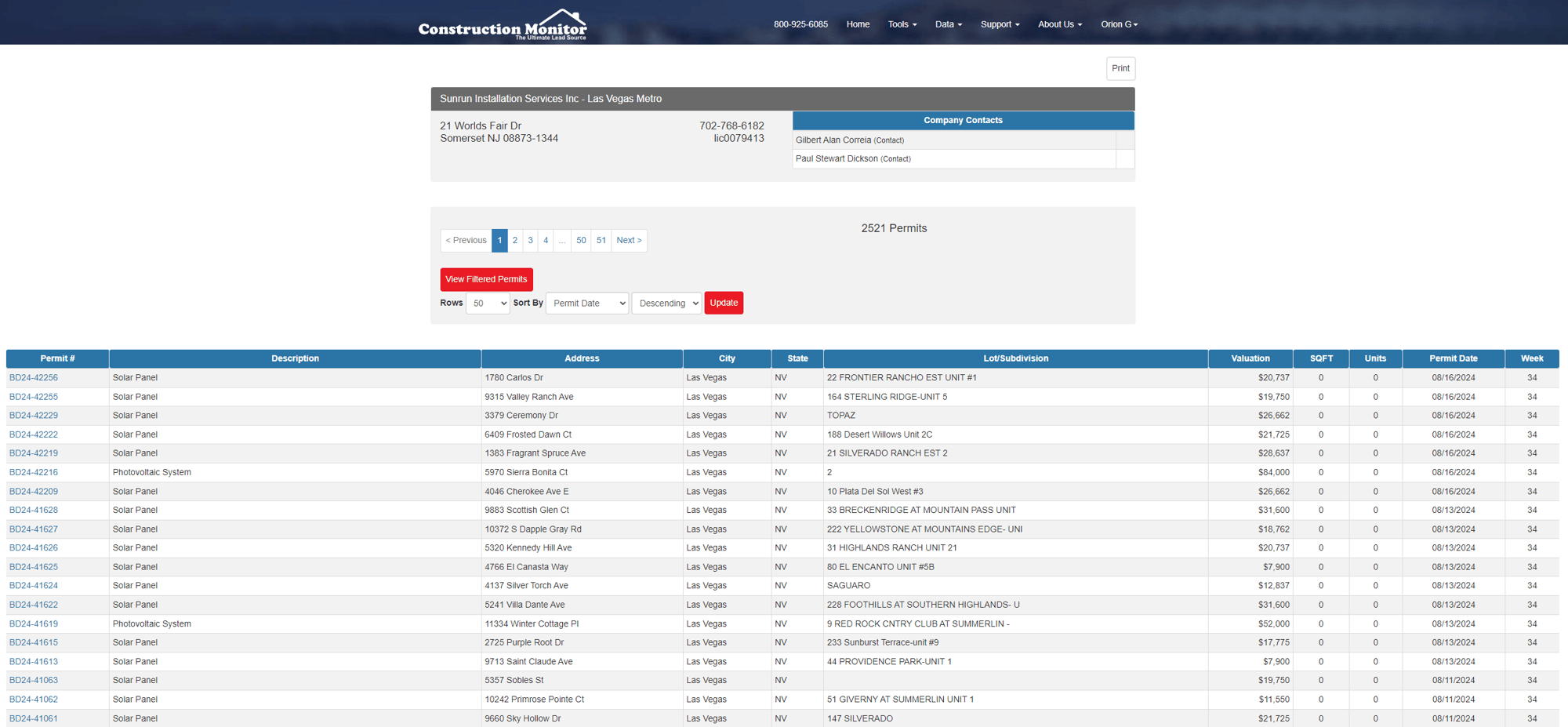The height and width of the screenshot is (727, 1568).
Task: Click the Description column header
Action: pos(295,358)
